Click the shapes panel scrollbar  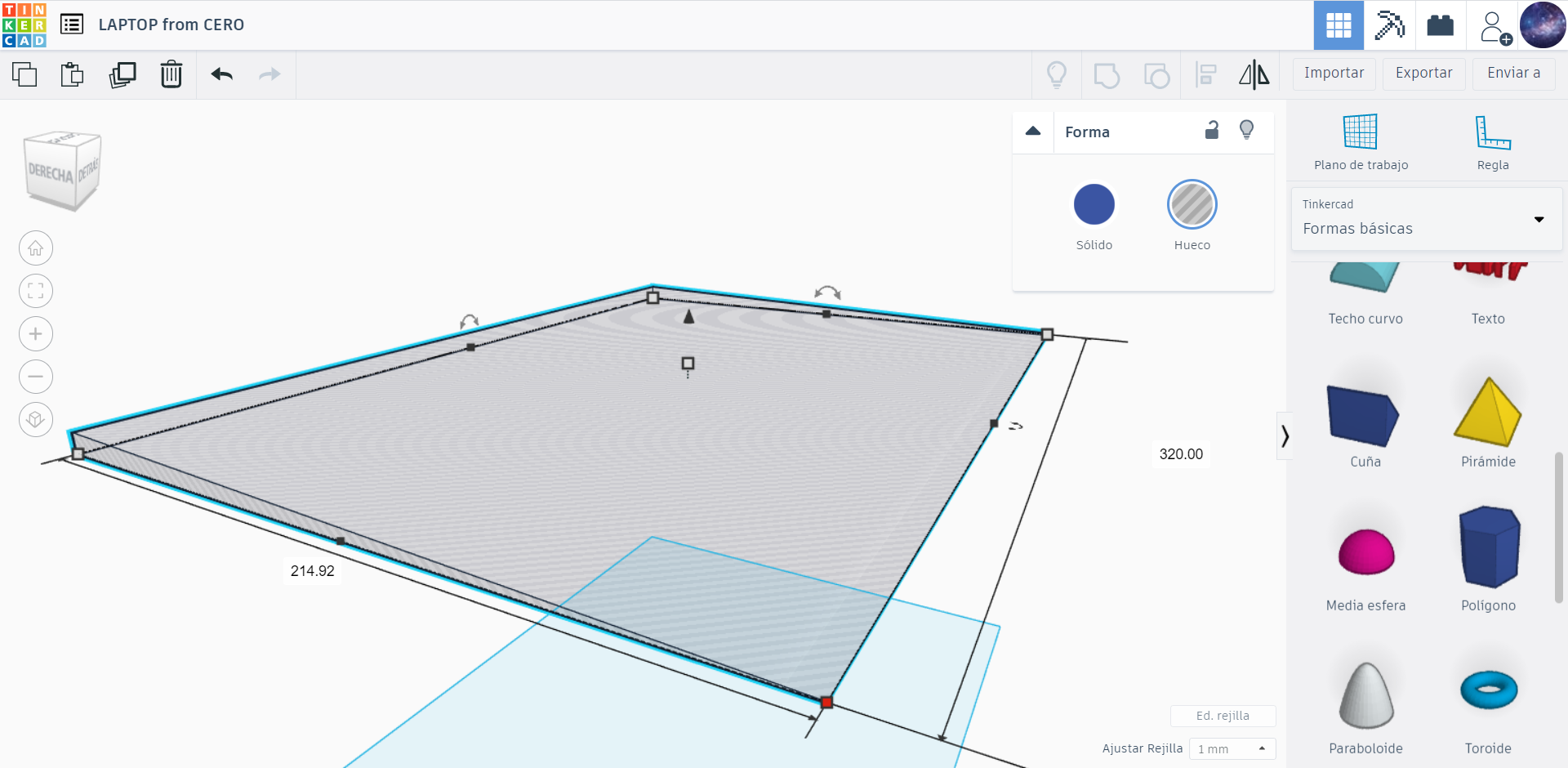point(1559,527)
